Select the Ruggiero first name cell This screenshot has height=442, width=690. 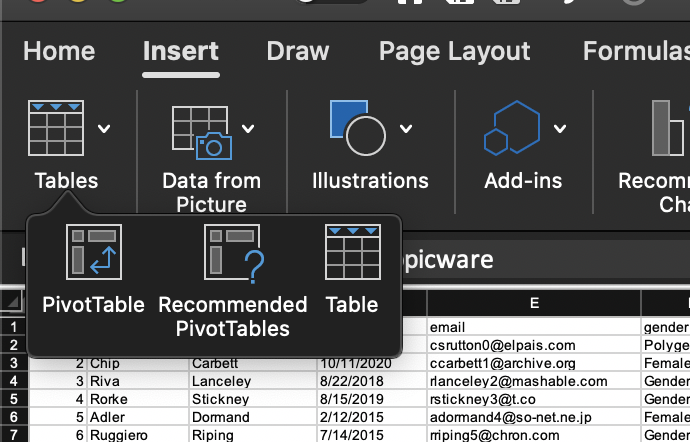point(138,435)
